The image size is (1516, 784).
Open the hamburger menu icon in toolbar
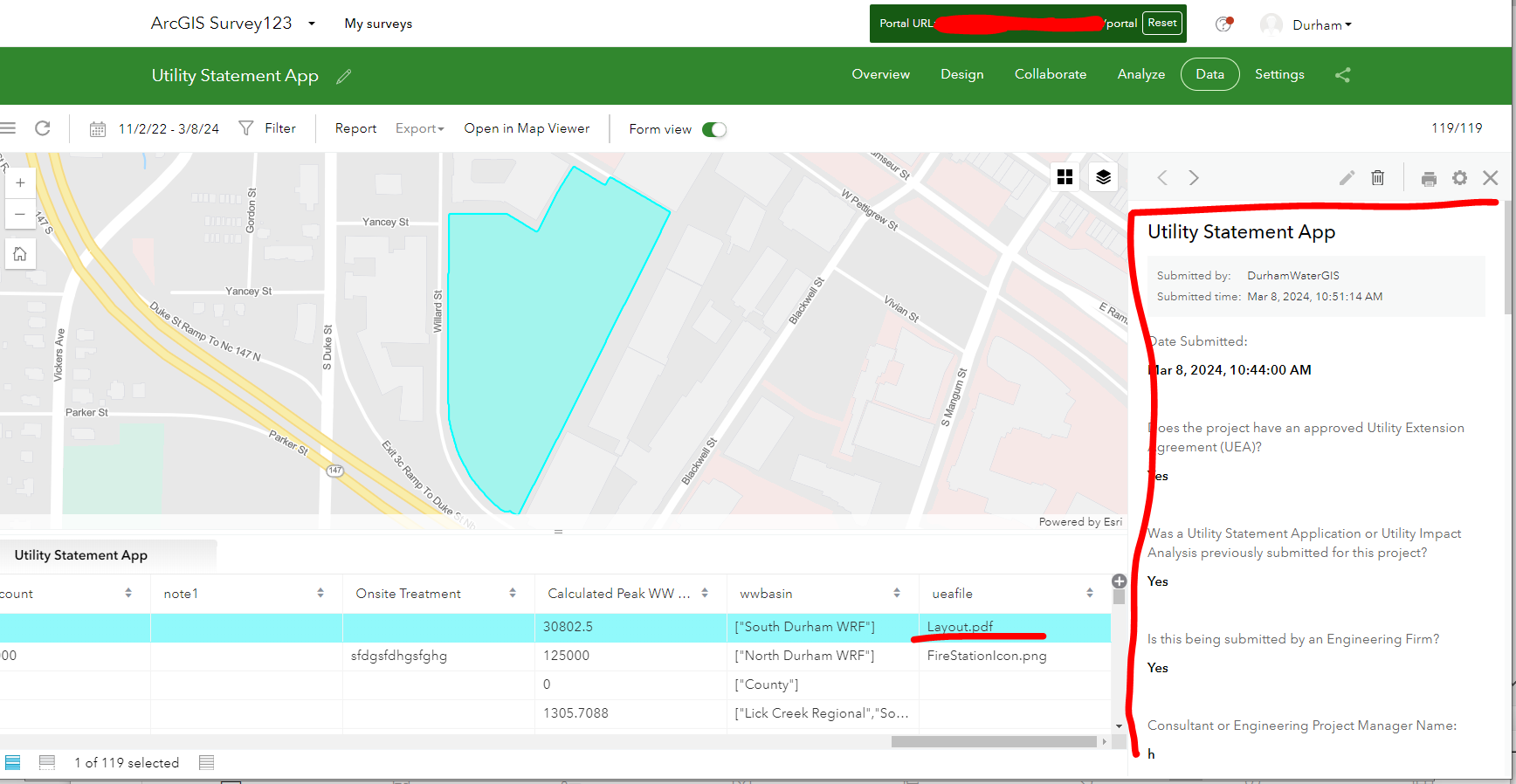point(8,128)
